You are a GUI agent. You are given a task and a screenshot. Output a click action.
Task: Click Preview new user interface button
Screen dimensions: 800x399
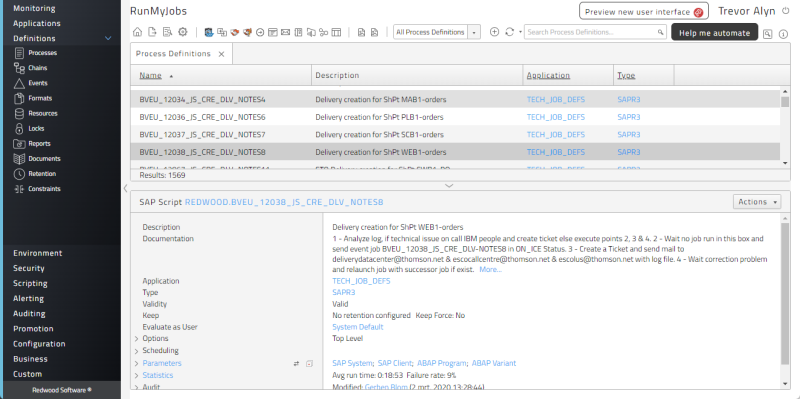click(x=644, y=12)
